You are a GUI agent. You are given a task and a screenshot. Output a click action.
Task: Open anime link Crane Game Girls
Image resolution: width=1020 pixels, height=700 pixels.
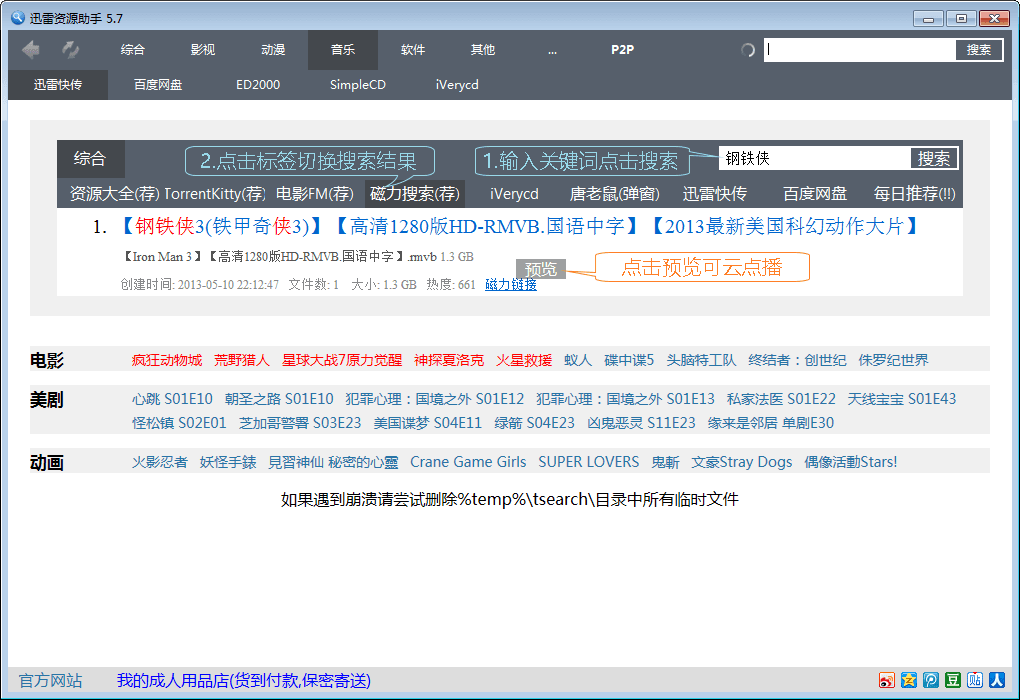(x=468, y=462)
